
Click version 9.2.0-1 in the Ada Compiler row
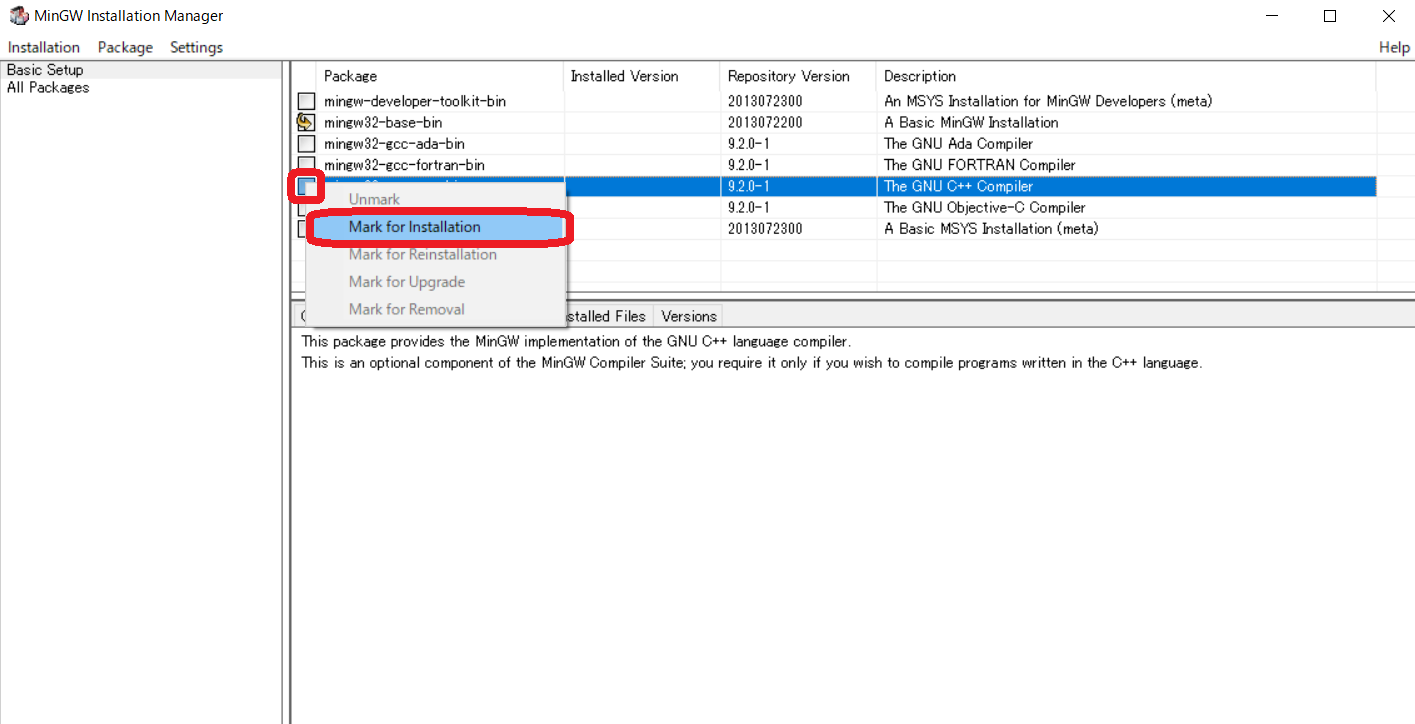click(x=748, y=144)
